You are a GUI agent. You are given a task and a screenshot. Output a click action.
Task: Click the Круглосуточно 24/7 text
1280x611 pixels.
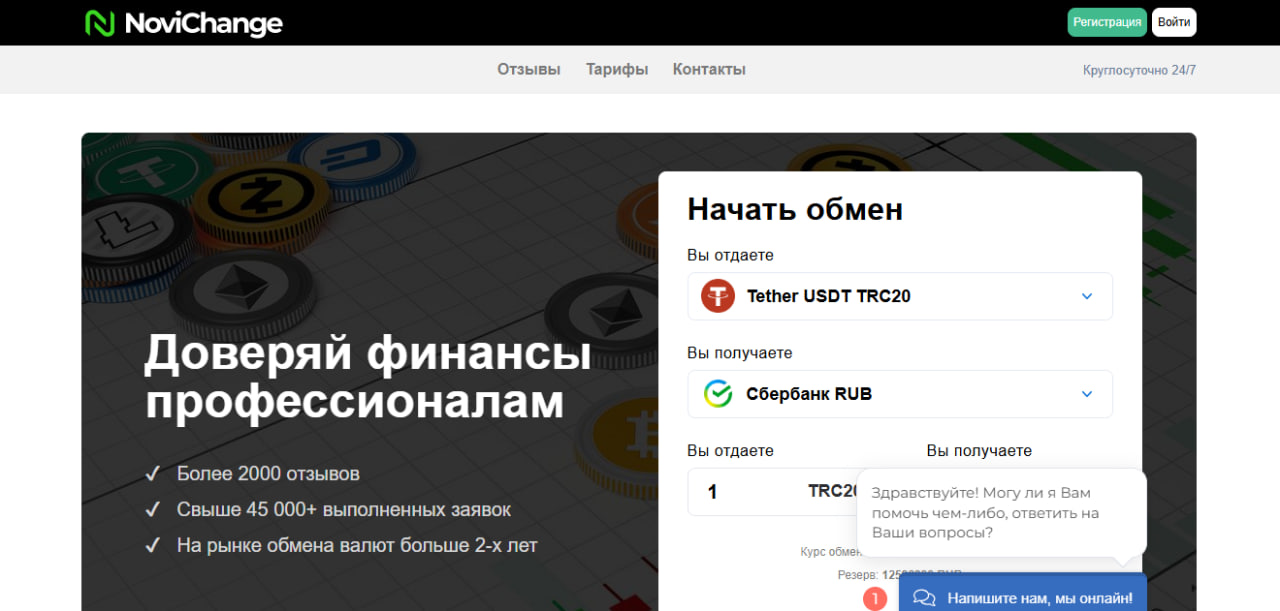click(1139, 70)
